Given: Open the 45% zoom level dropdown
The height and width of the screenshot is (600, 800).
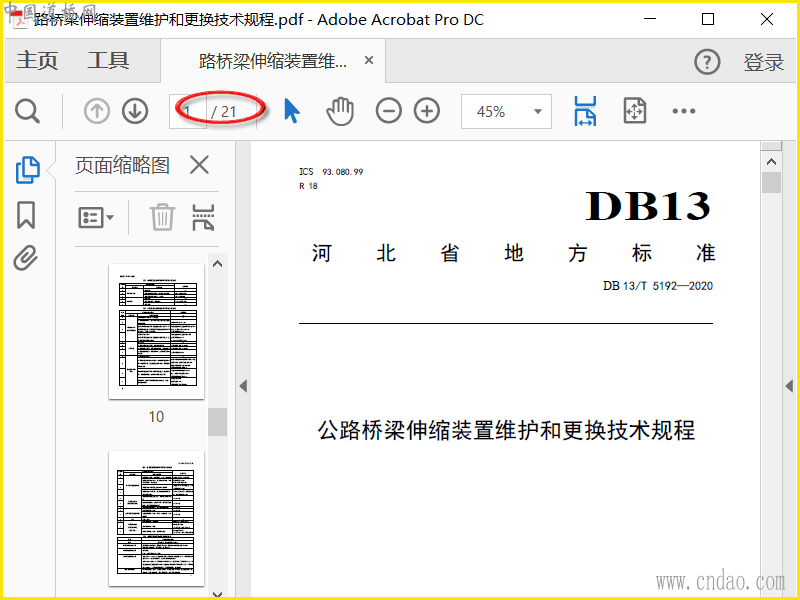Looking at the screenshot, I should (x=506, y=111).
